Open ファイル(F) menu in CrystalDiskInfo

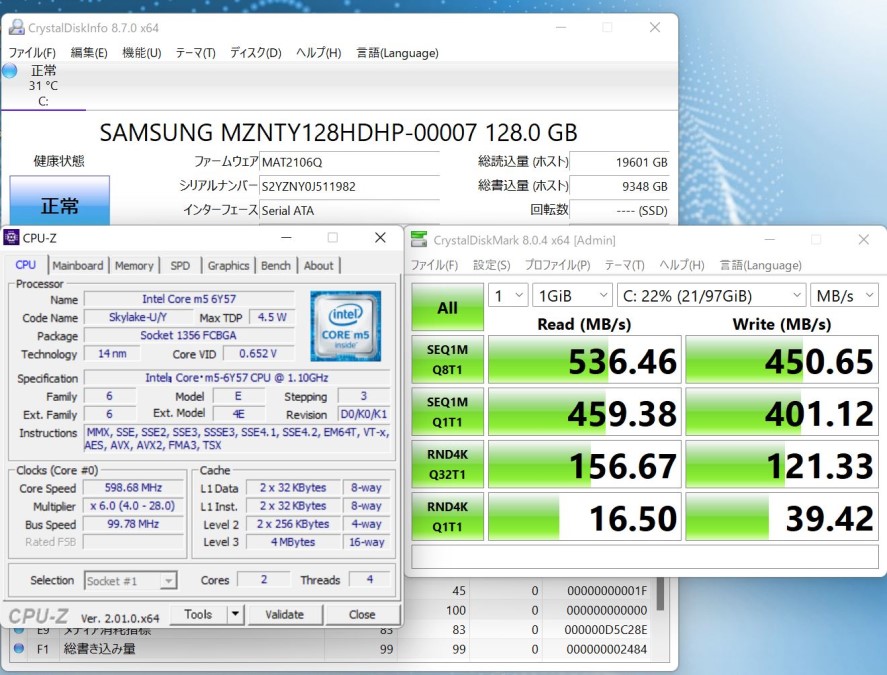[32, 53]
